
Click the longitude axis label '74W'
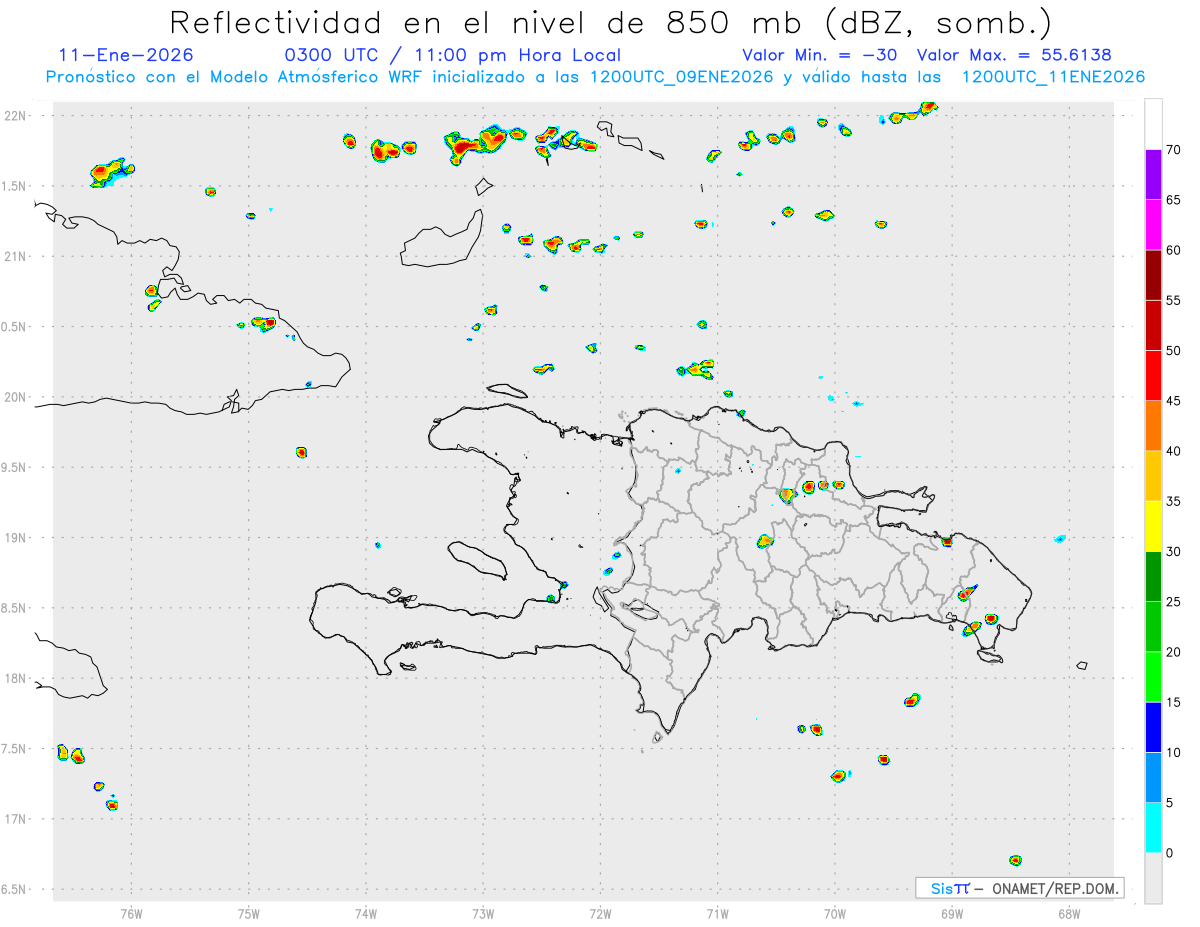click(366, 913)
